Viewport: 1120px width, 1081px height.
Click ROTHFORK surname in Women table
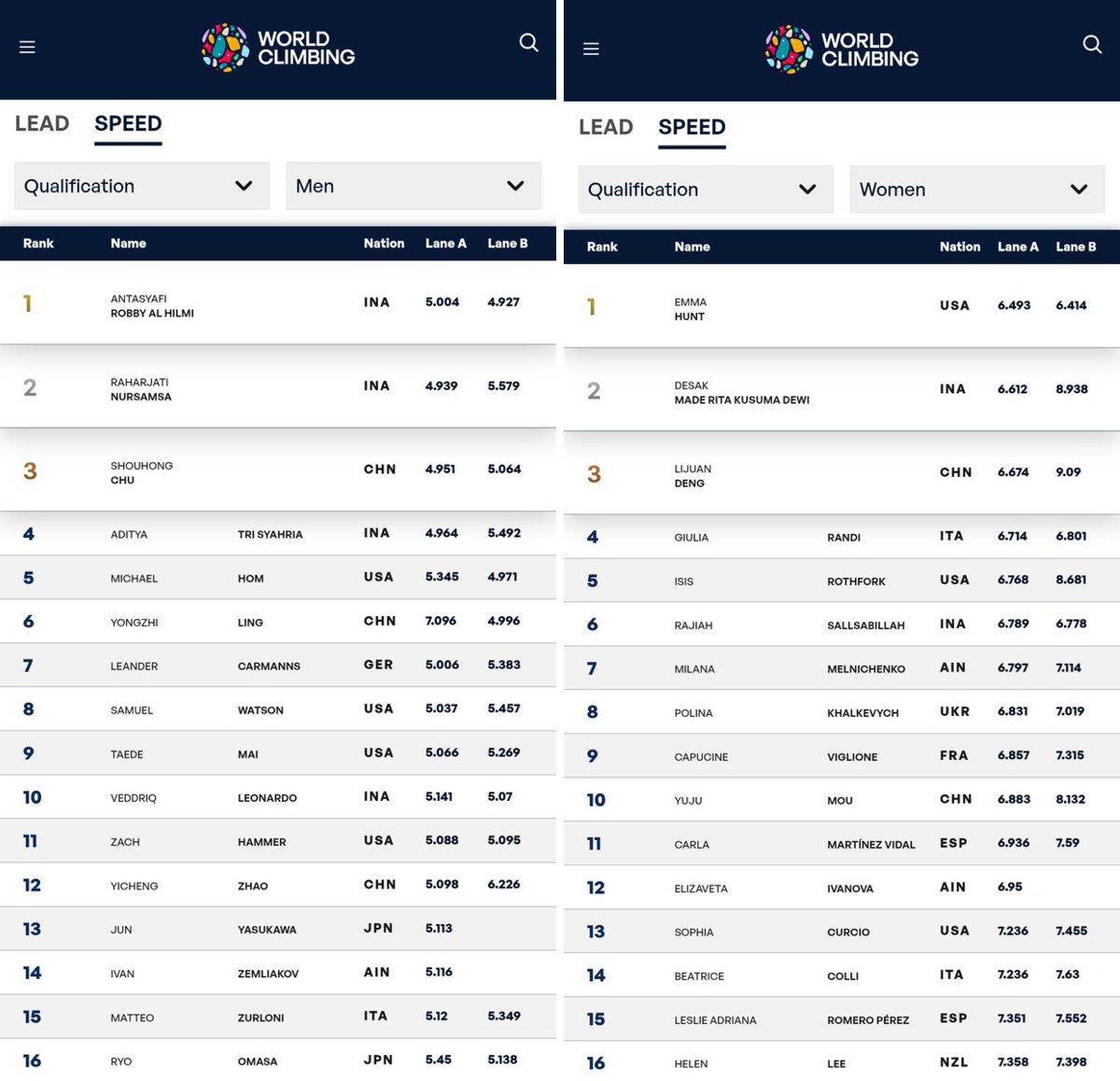pos(856,582)
